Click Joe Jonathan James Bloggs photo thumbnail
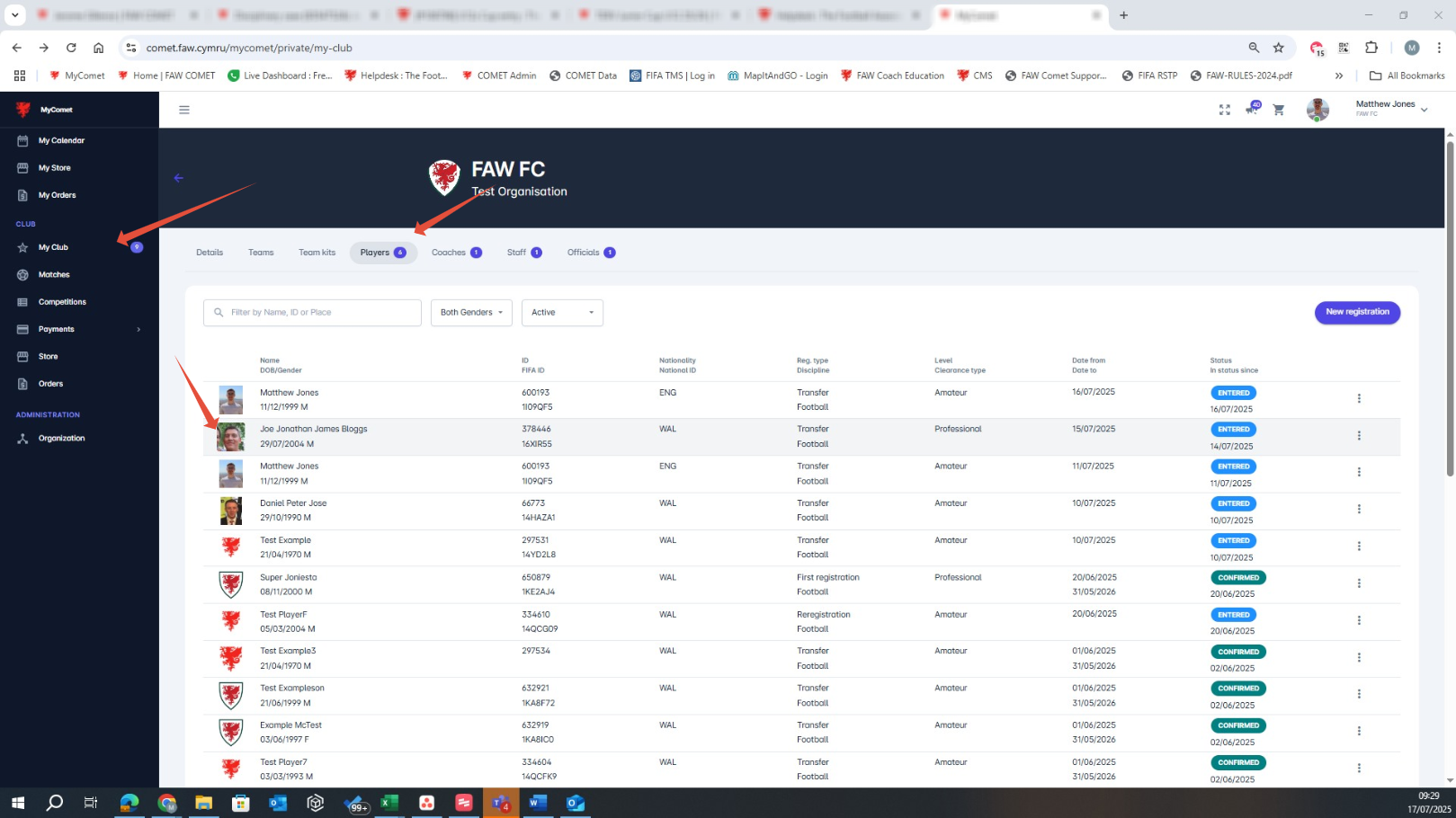This screenshot has width=1456, height=818. (x=231, y=437)
